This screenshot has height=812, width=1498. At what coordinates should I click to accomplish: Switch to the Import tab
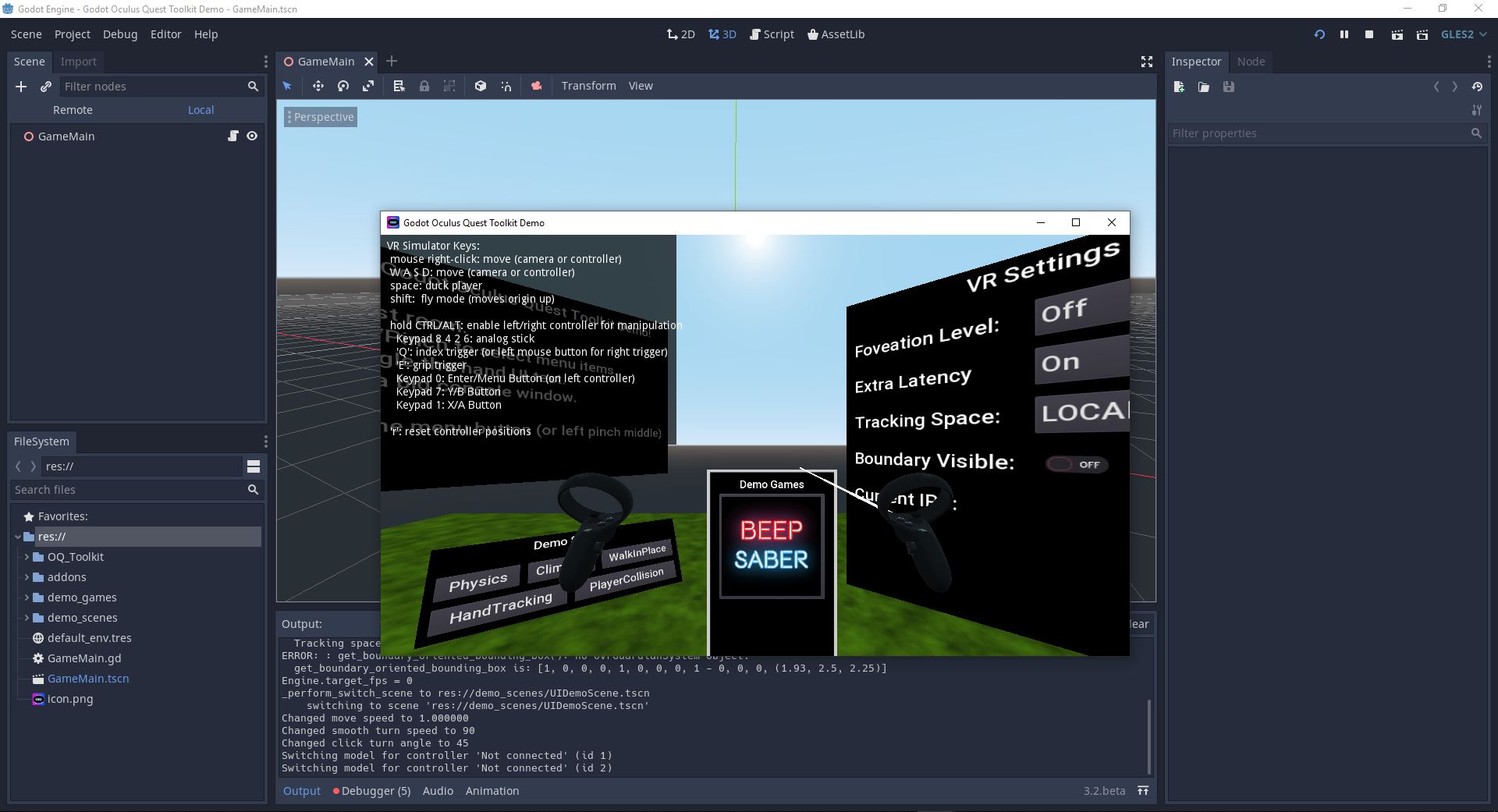click(78, 62)
